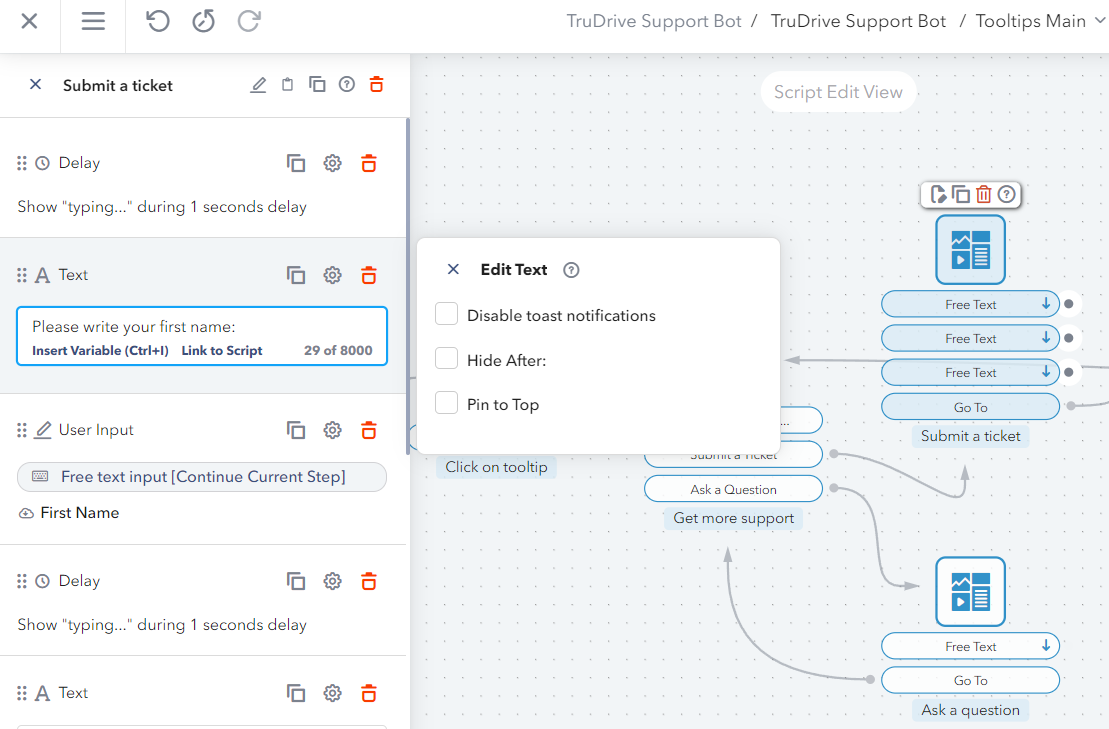Viewport: 1109px width, 729px height.
Task: Click the Ask a question node label
Action: (970, 710)
